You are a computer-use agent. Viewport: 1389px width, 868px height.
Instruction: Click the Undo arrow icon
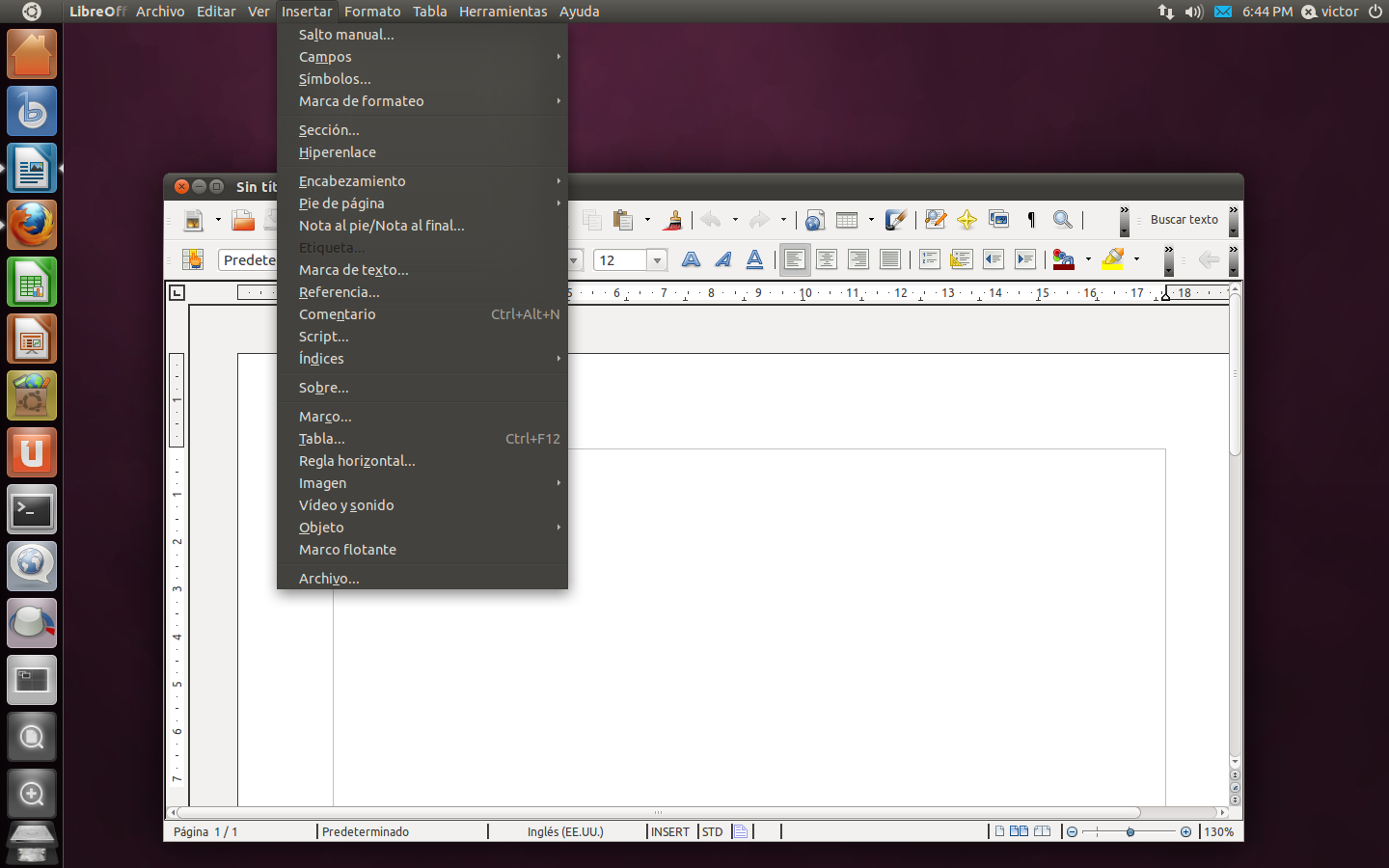(x=711, y=220)
